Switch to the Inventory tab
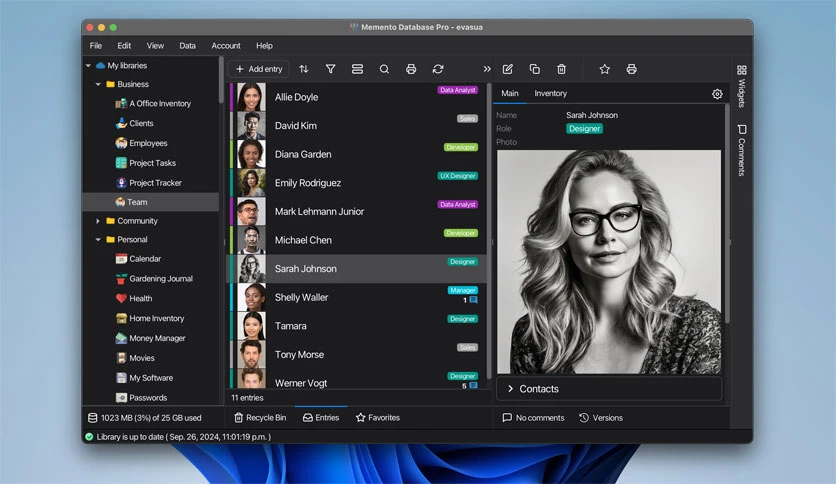The width and height of the screenshot is (836, 484). point(551,93)
